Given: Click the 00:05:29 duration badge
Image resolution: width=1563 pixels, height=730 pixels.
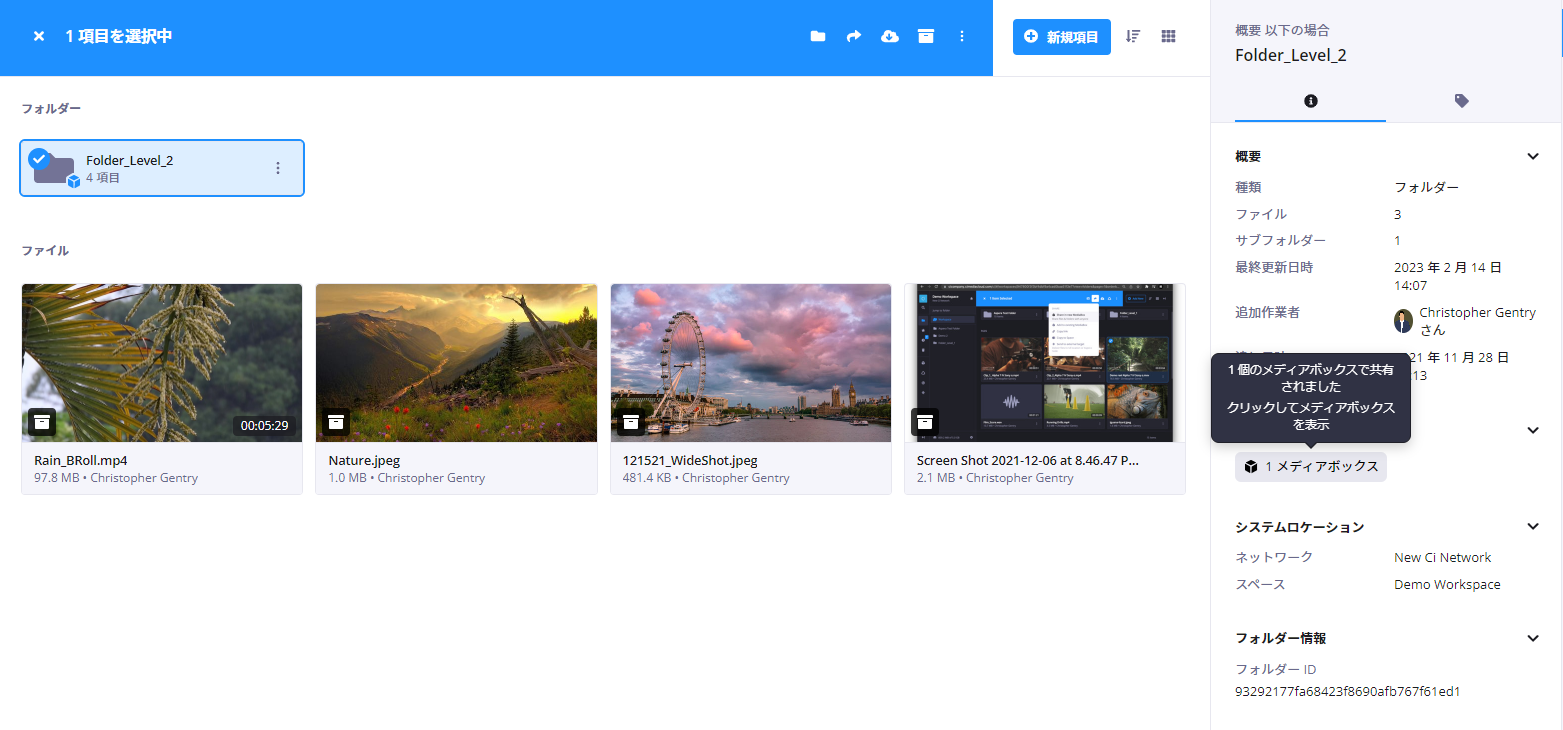Looking at the screenshot, I should pos(265,426).
